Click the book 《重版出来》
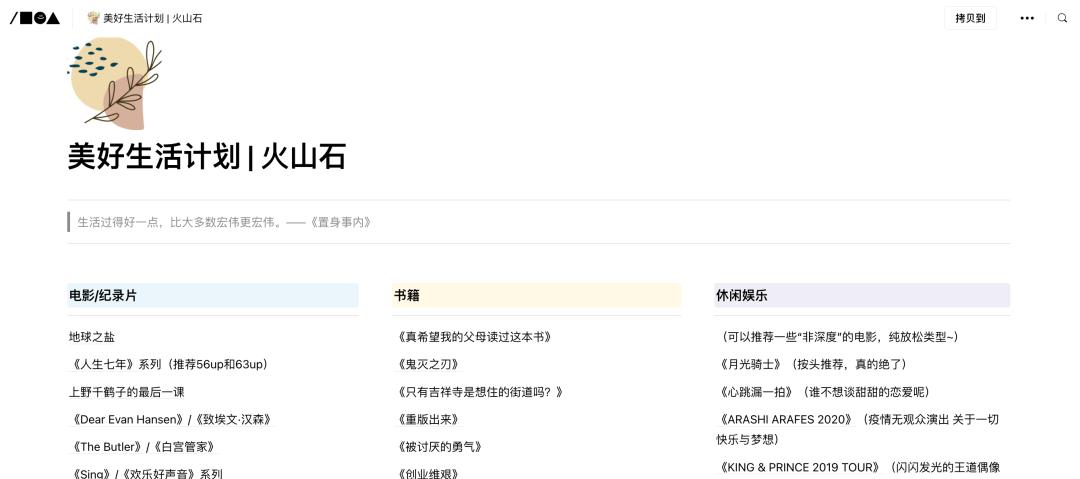 [x=428, y=419]
